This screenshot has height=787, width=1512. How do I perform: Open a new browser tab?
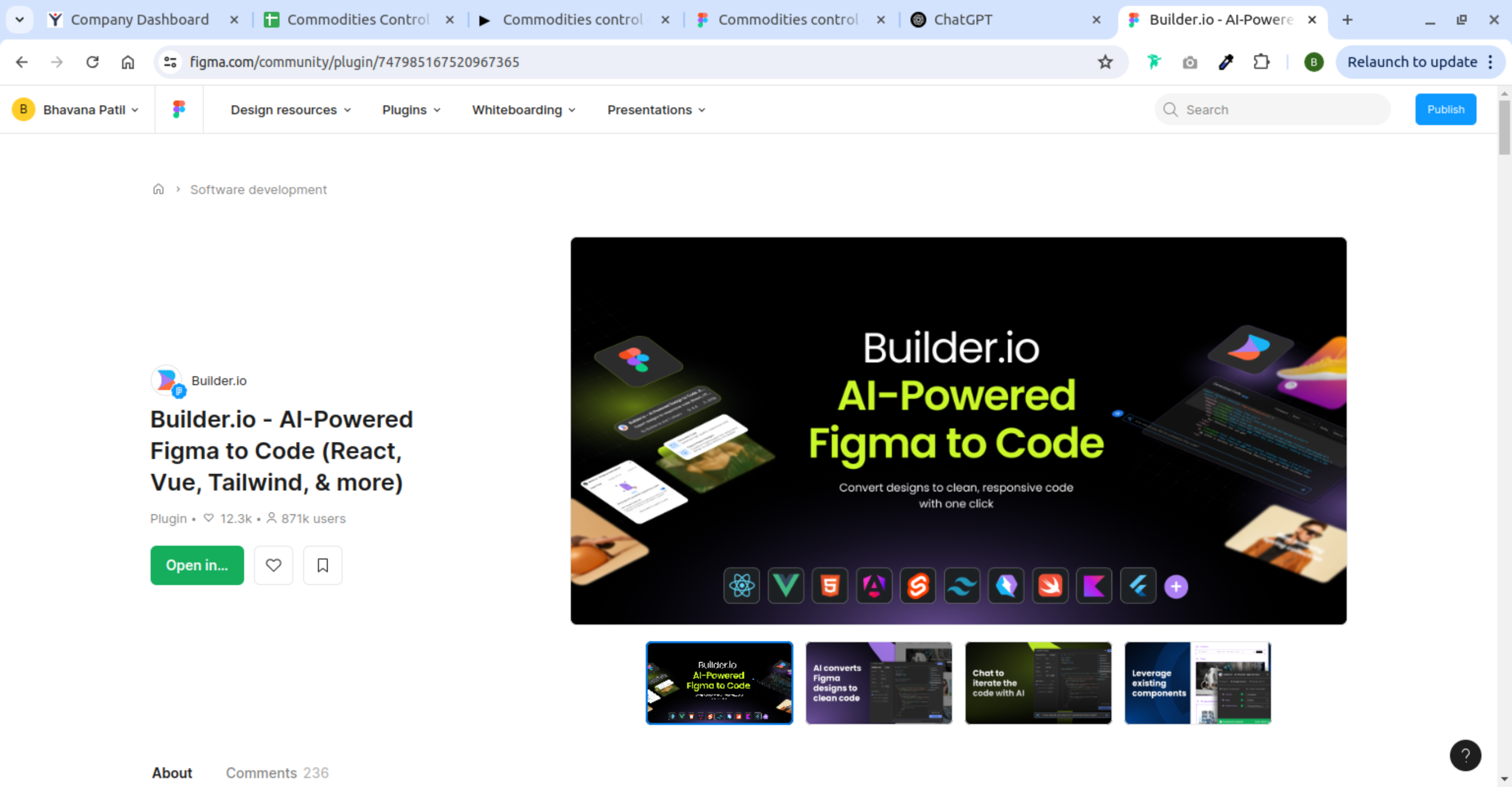tap(1347, 19)
